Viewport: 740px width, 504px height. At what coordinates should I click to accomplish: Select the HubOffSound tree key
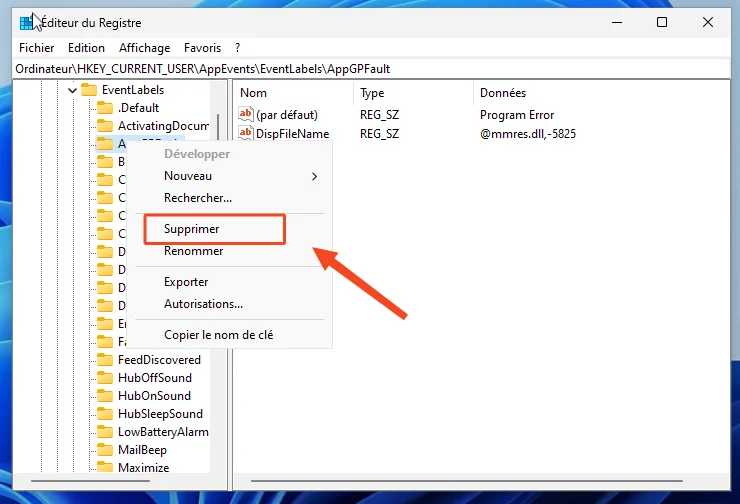tap(155, 378)
